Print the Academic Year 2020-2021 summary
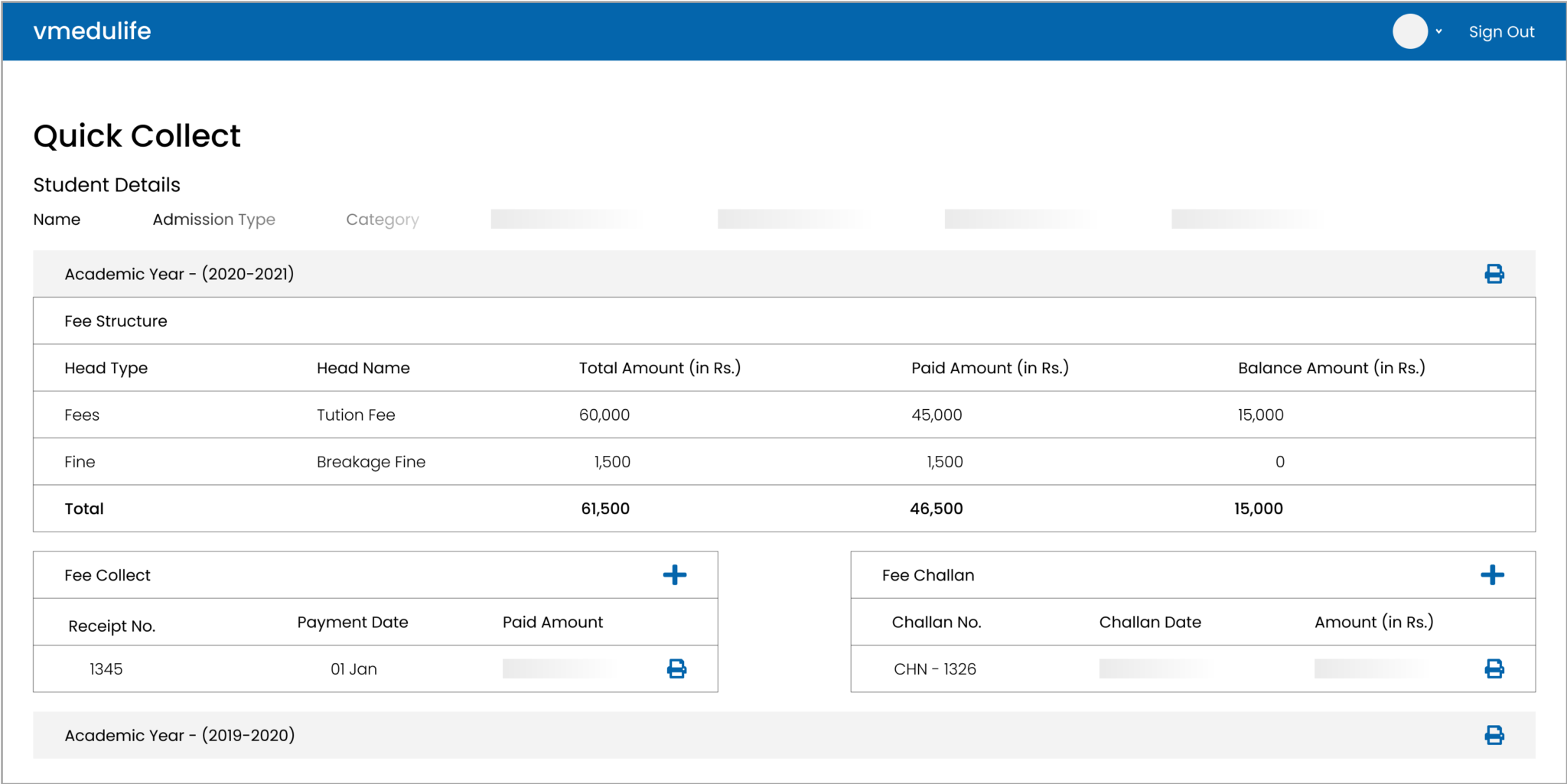Viewport: 1567px width, 784px height. [1495, 273]
